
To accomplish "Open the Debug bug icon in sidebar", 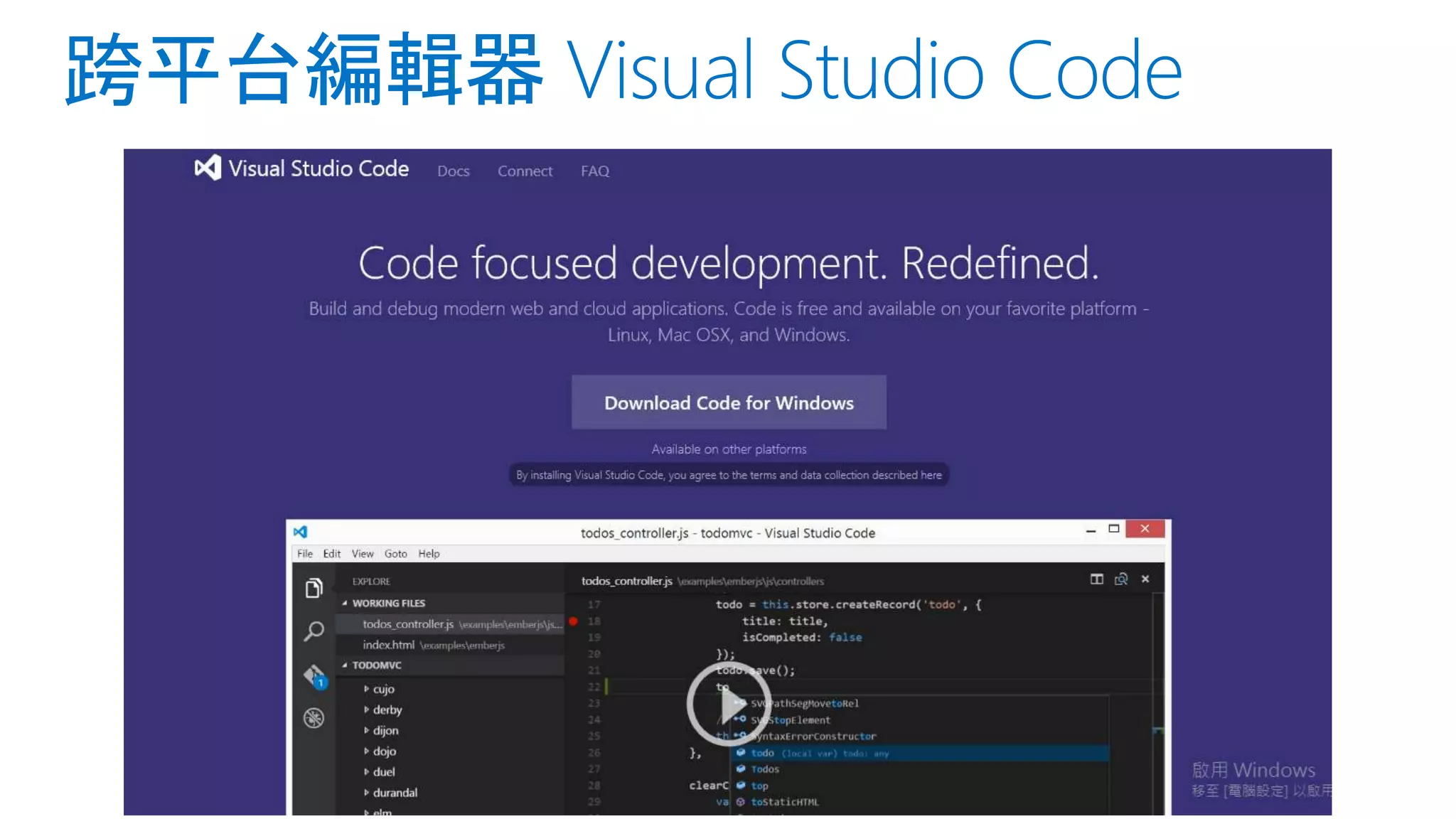I will point(314,718).
